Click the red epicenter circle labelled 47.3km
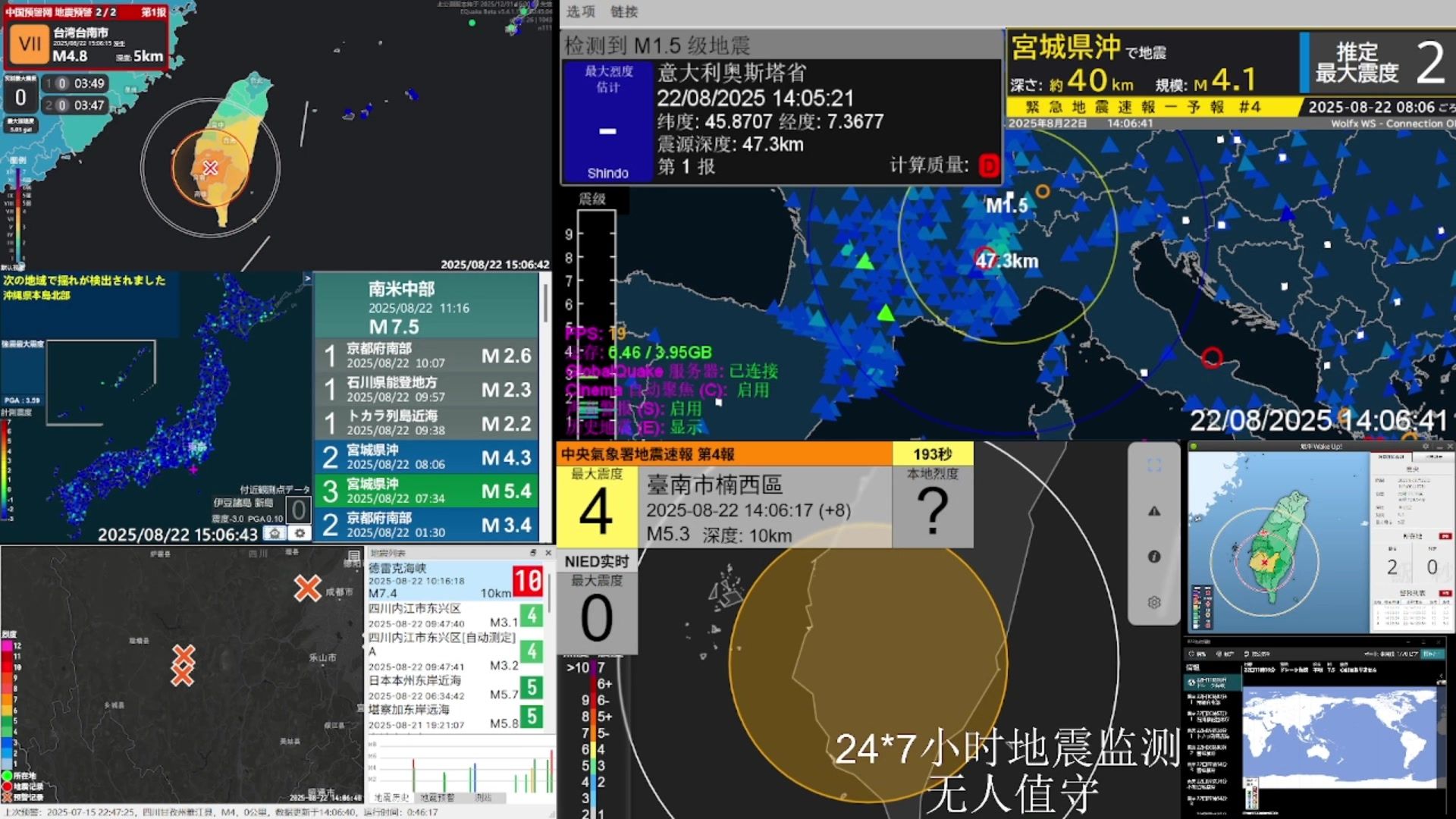The height and width of the screenshot is (819, 1456). [984, 257]
